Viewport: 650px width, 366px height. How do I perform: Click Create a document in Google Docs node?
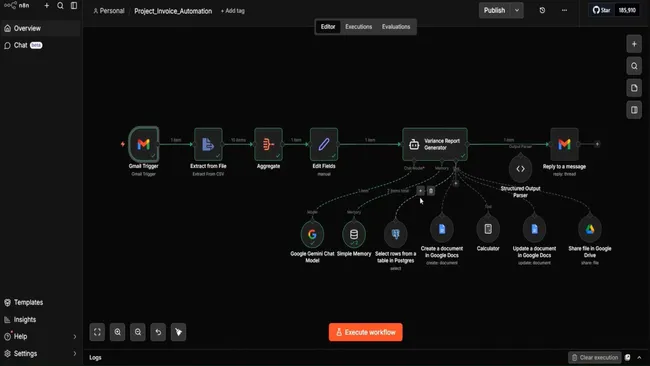coord(442,229)
